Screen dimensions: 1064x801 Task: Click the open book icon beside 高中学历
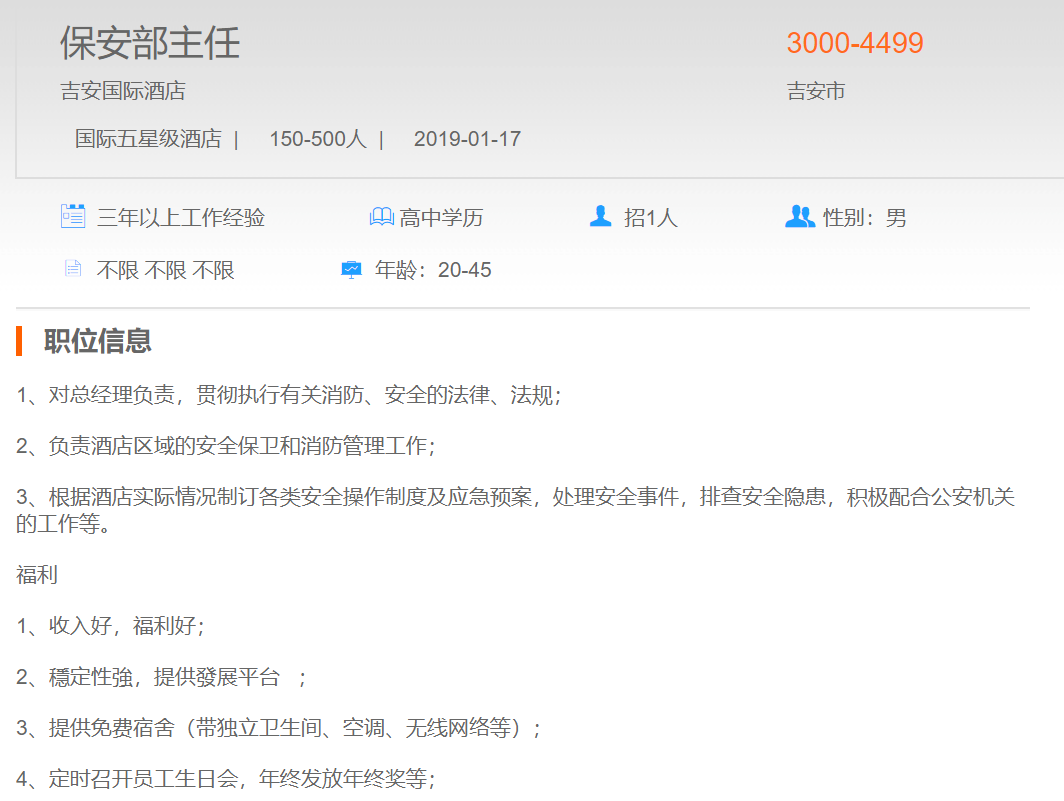coord(381,217)
